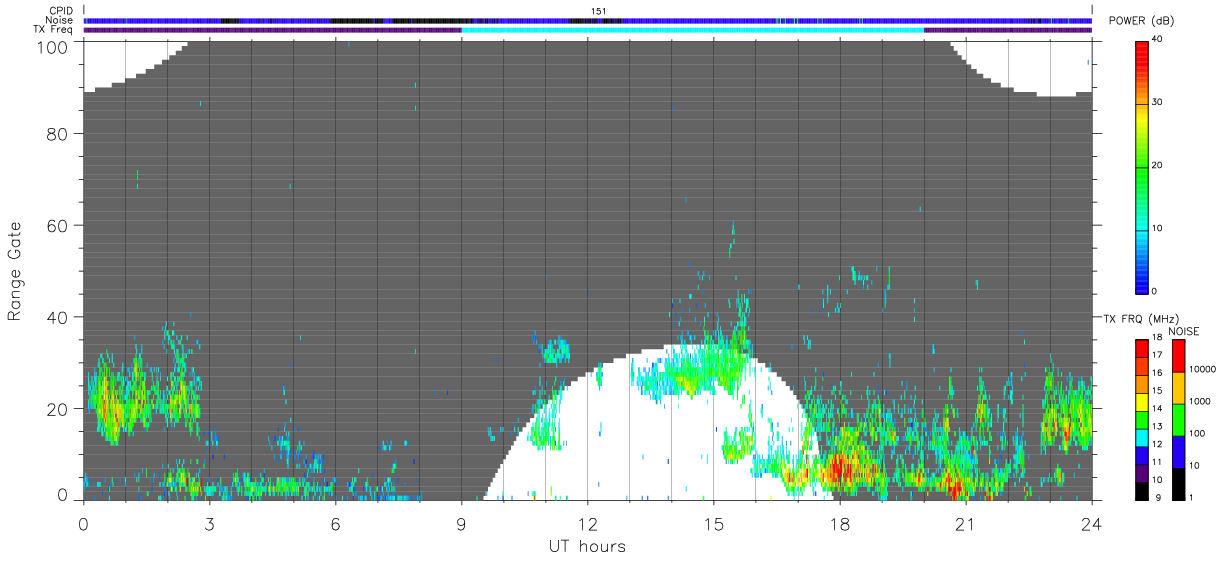Click the 10000 label on NOISE scale

[x=1204, y=369]
